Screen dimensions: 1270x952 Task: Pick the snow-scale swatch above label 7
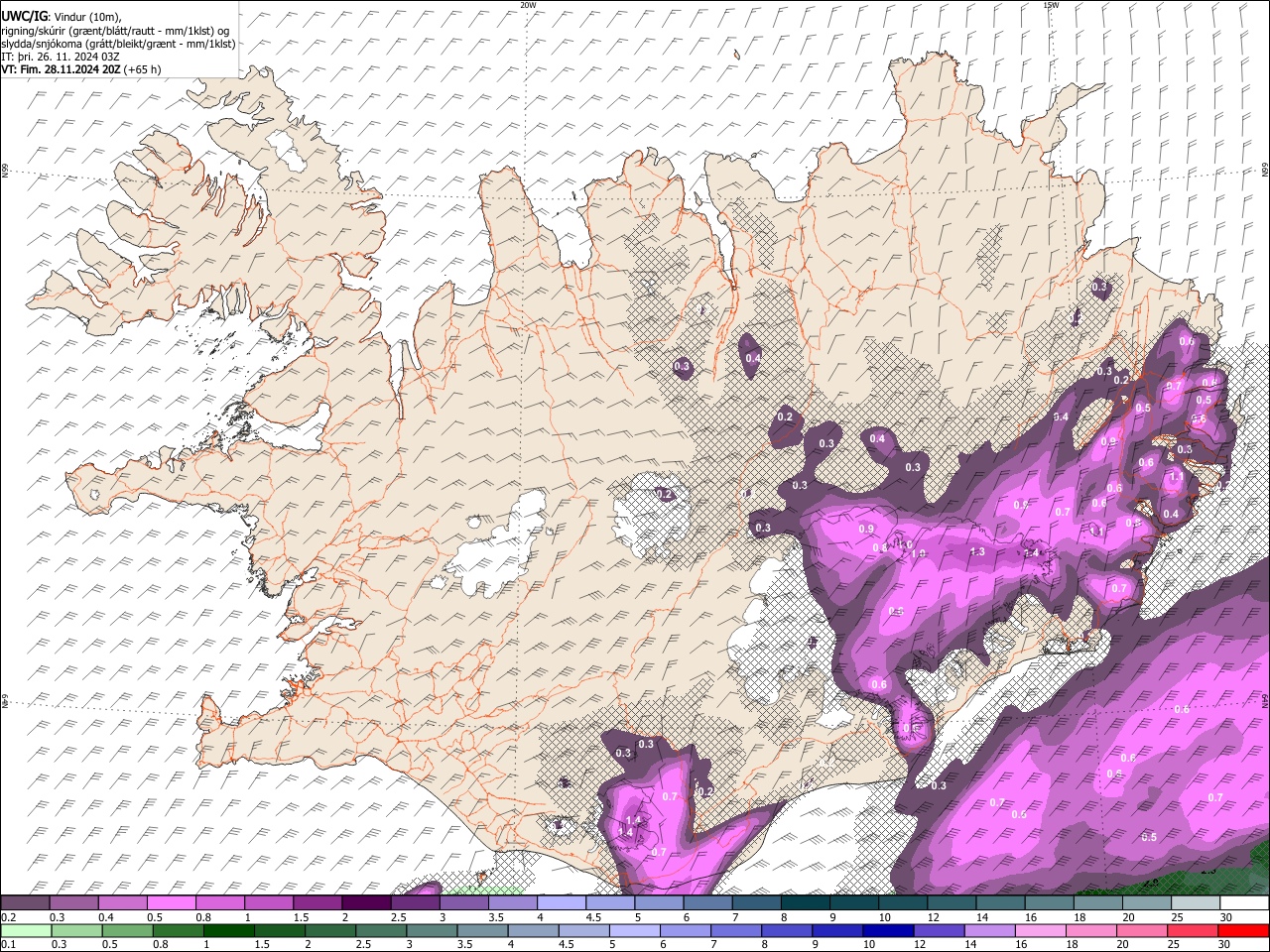[756, 902]
